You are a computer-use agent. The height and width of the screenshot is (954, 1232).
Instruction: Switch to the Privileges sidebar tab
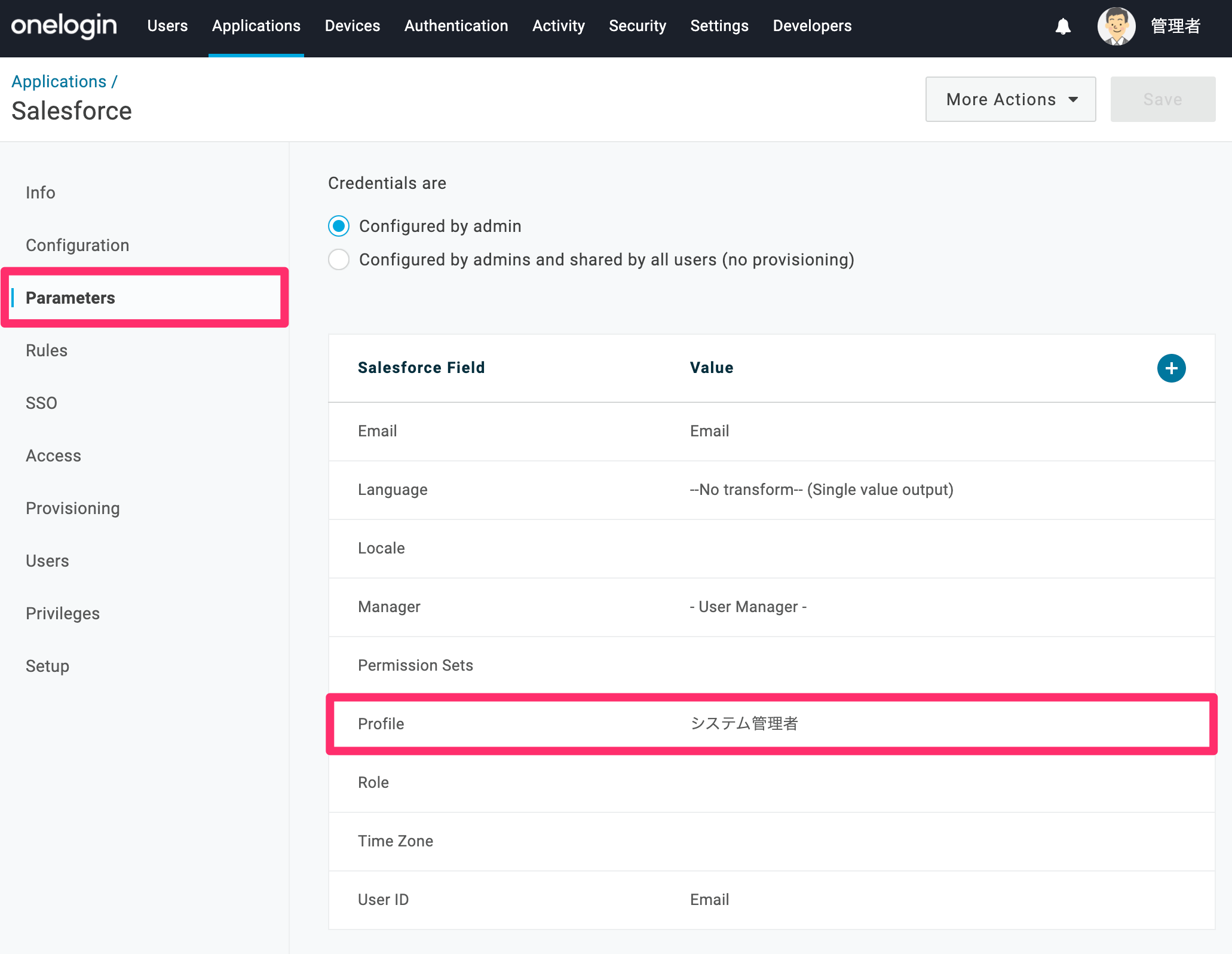point(63,613)
